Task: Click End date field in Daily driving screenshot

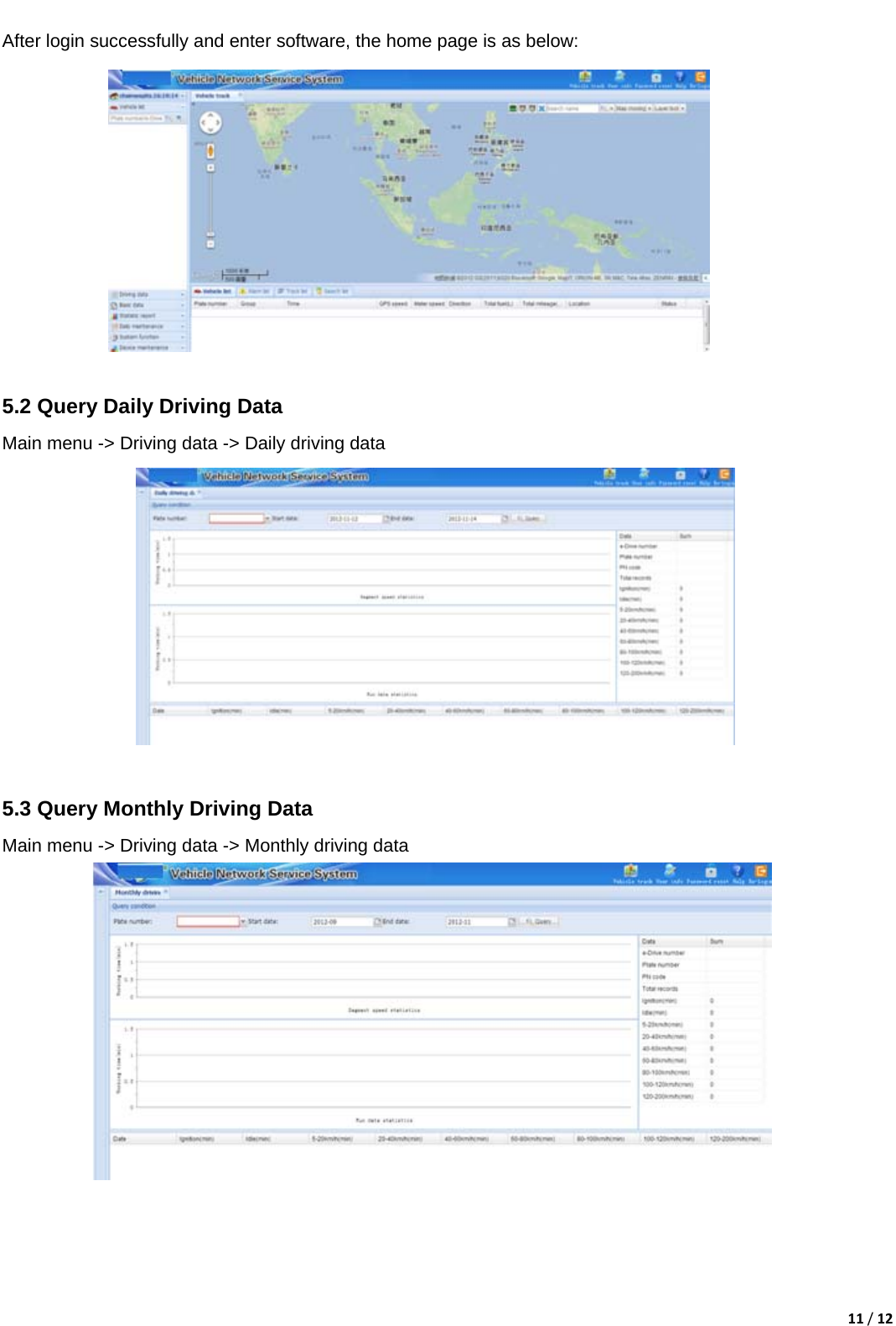Action: coord(473,519)
